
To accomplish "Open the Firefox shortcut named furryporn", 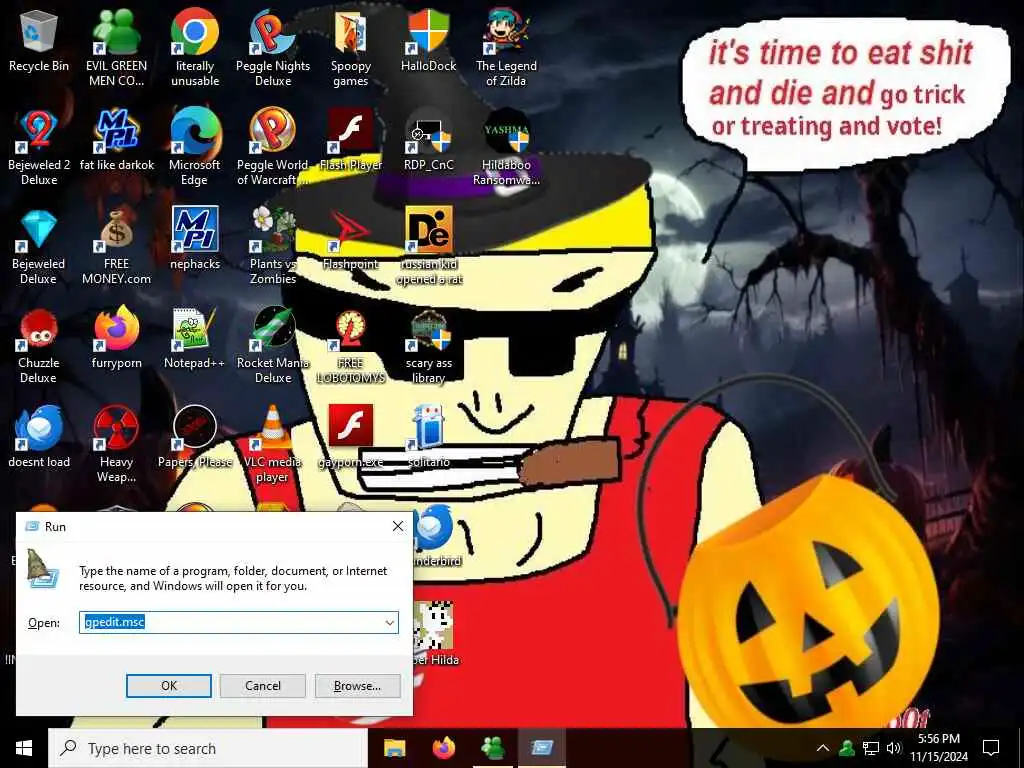I will click(116, 338).
